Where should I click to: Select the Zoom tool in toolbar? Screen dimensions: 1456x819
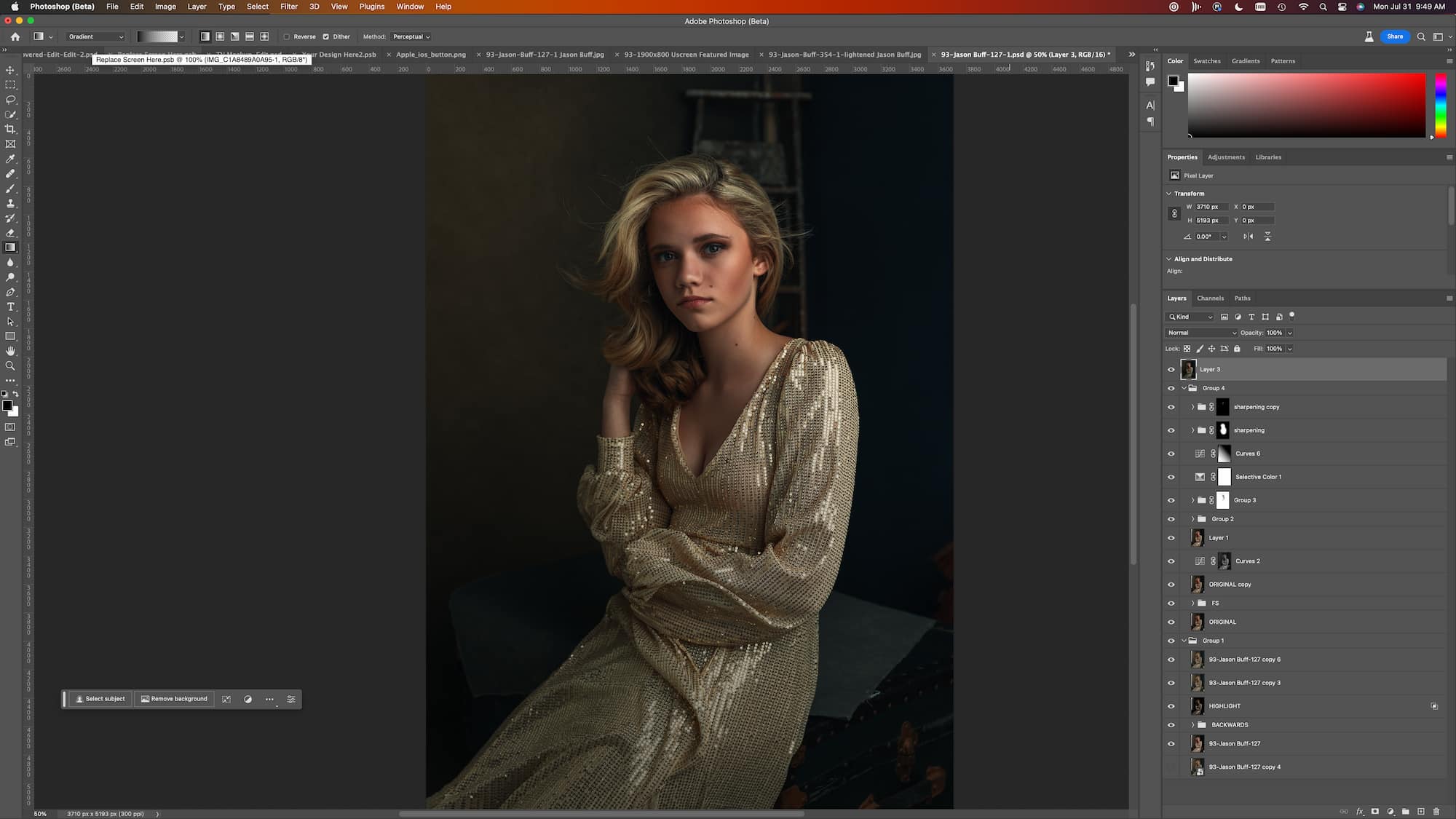(10, 365)
